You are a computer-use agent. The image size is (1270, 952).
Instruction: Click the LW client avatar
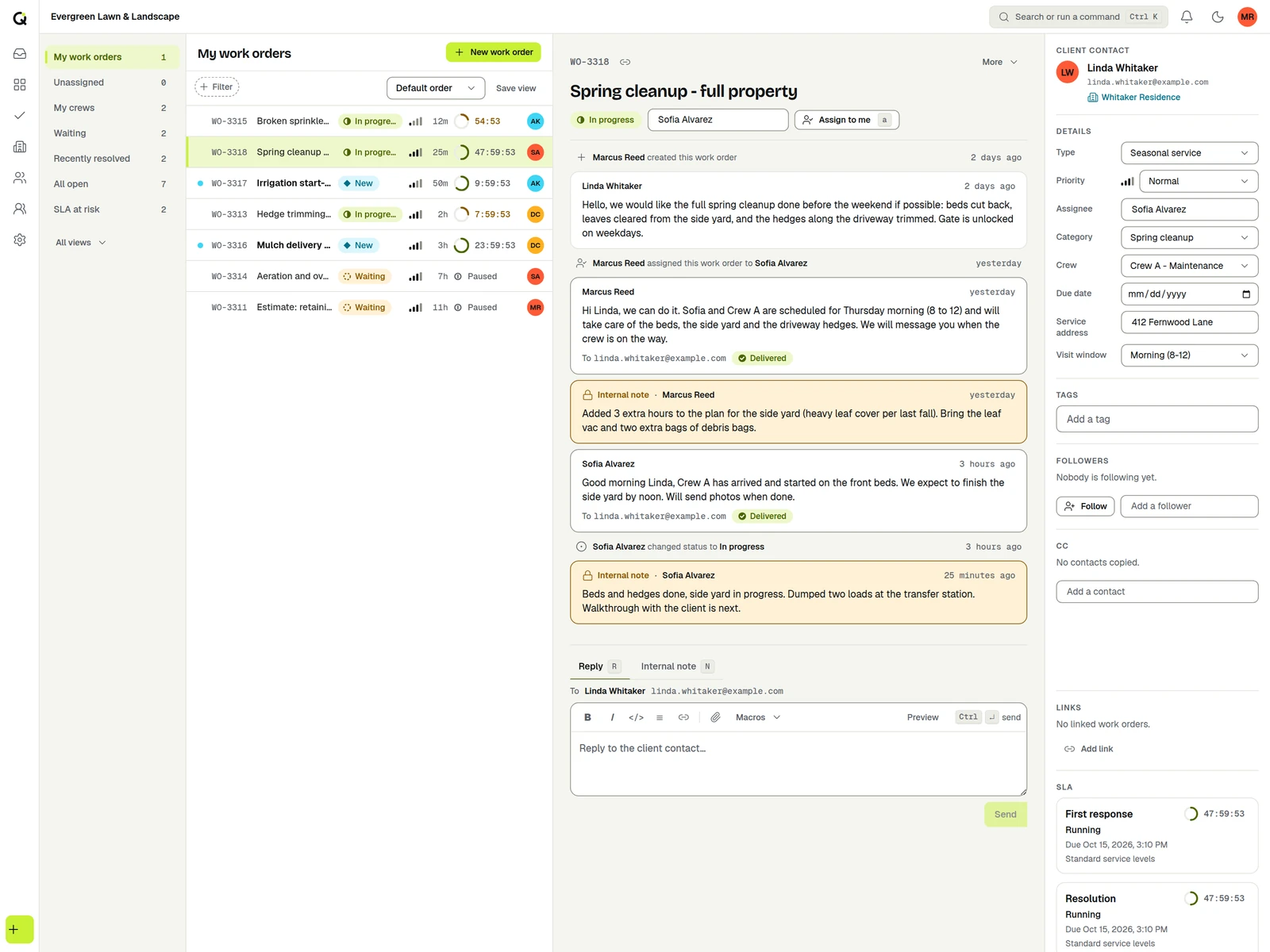pos(1068,72)
